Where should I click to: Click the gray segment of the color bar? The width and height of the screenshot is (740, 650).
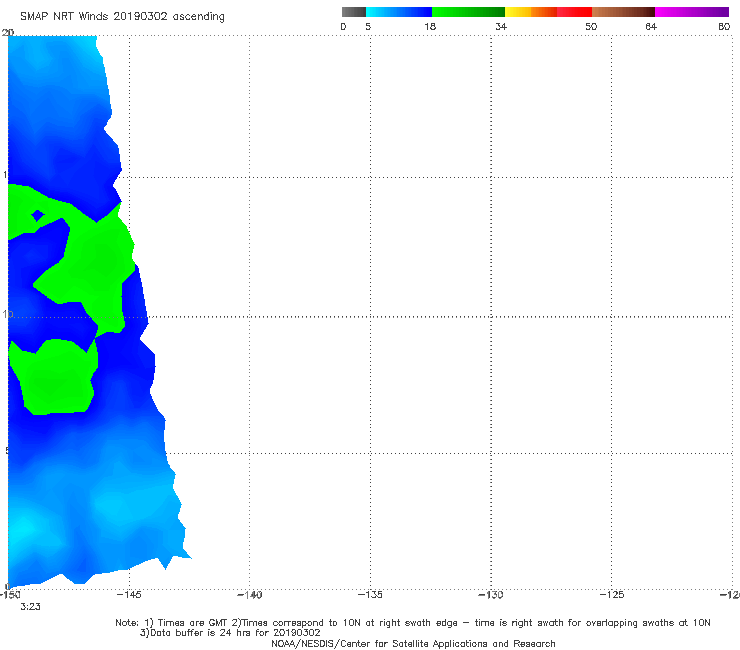354,12
